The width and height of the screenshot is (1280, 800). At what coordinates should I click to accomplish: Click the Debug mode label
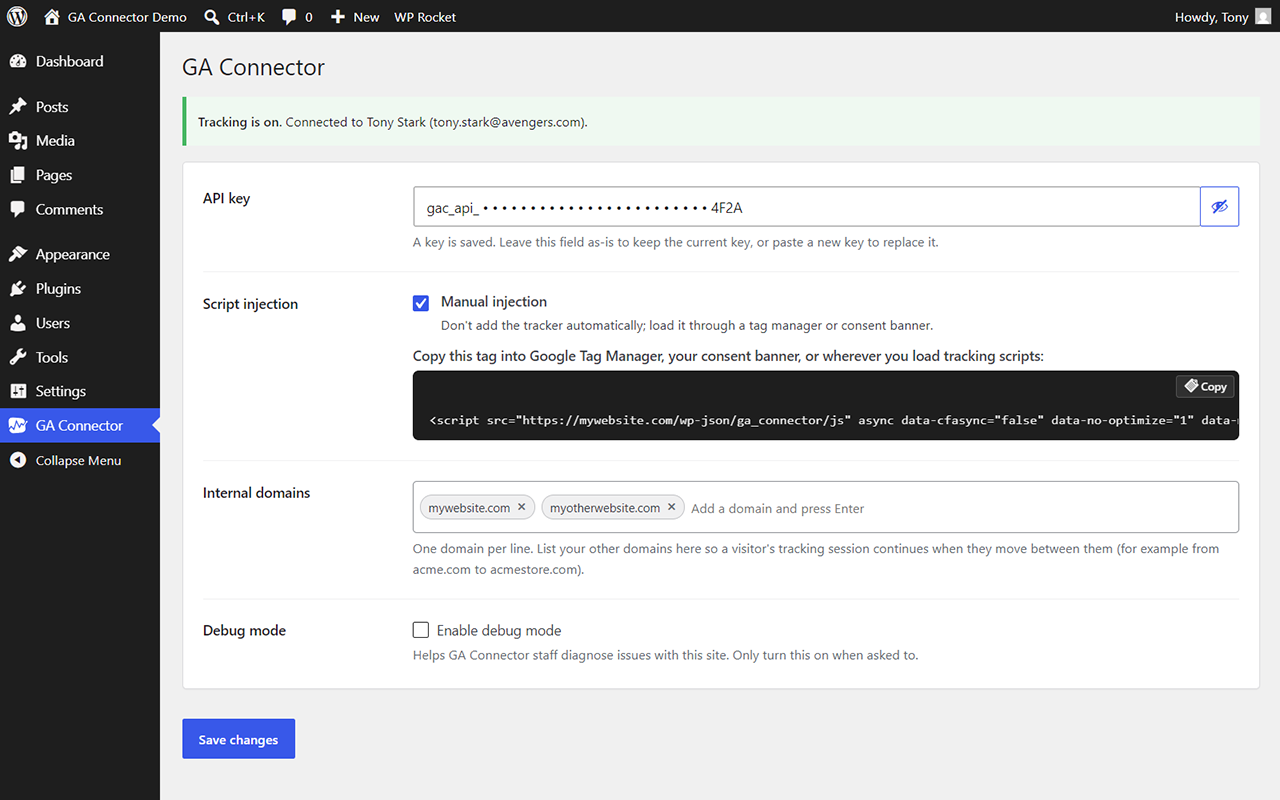(244, 631)
